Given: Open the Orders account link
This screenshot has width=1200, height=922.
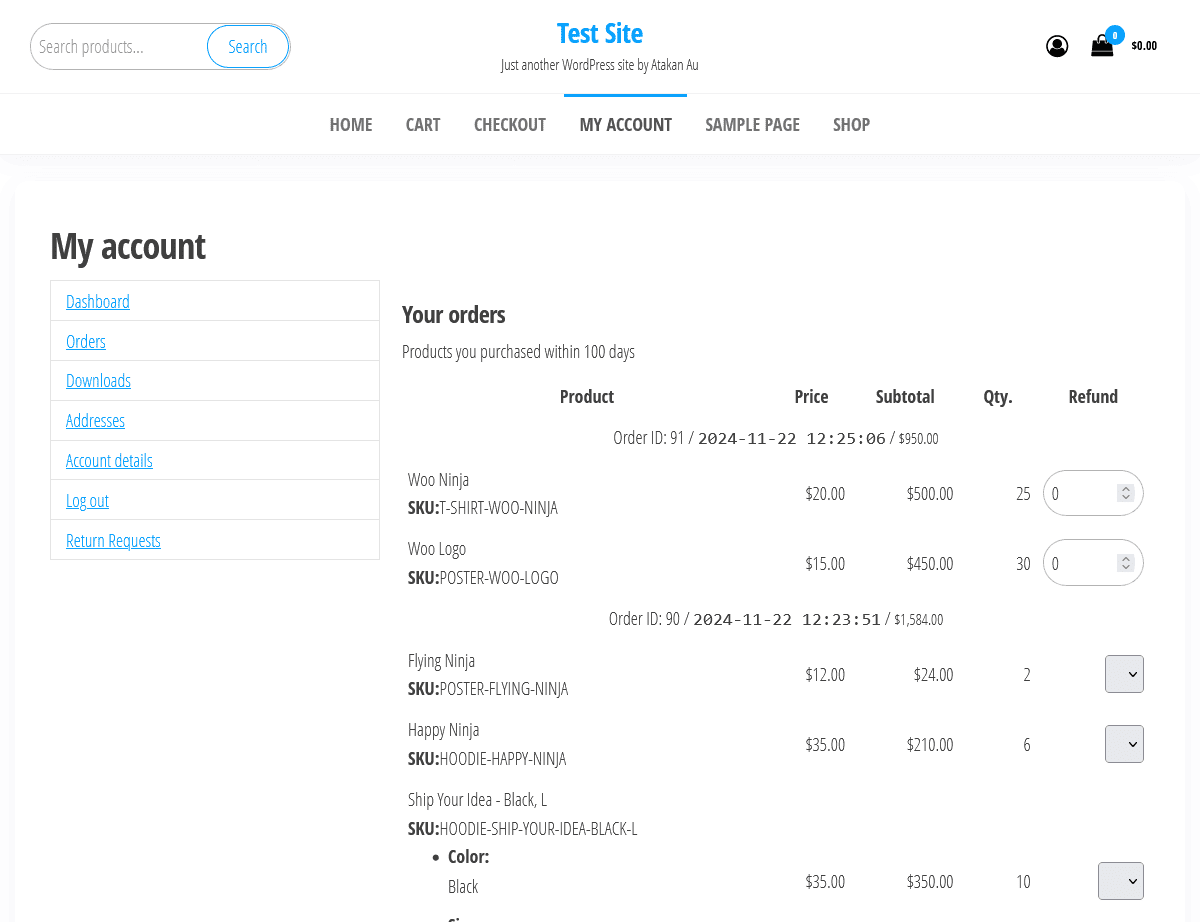Looking at the screenshot, I should 86,341.
